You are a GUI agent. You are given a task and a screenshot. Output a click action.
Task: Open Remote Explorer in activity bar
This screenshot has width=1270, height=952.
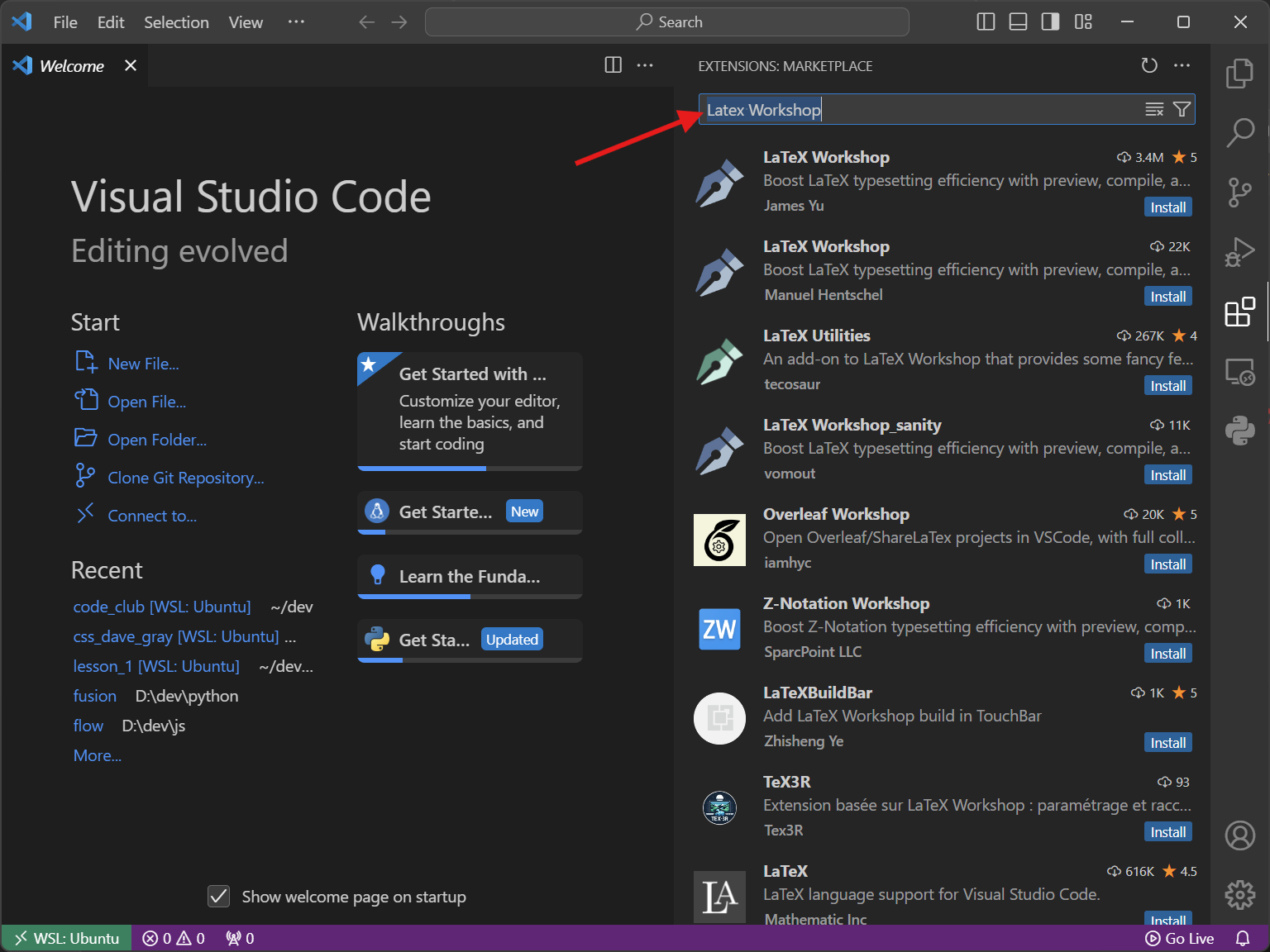[1239, 372]
